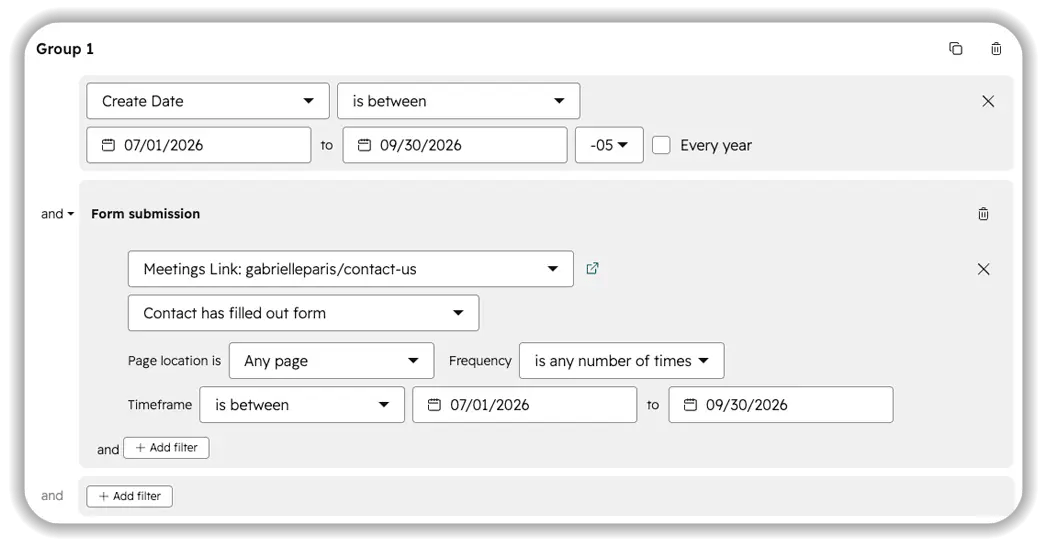Click calendar icon in Timeframe end field

point(690,405)
